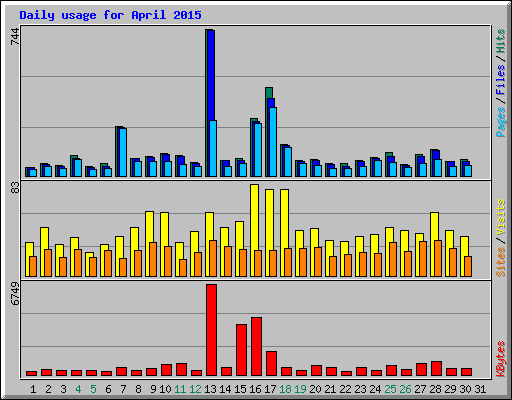Screen dimensions: 512x400
Task: Click the yellow visits bar for day 18
Action: tap(284, 219)
